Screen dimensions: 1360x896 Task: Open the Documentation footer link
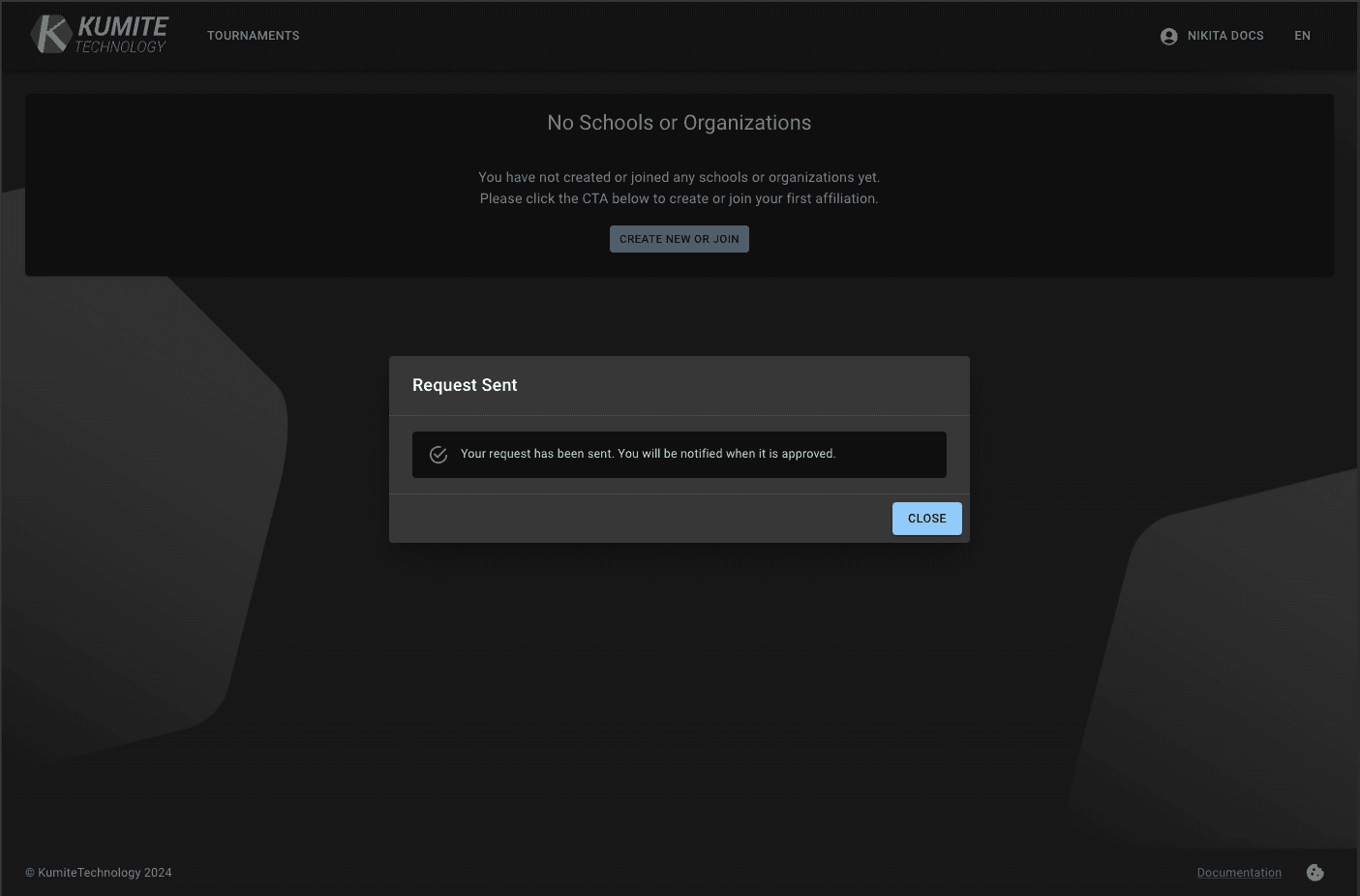[1238, 873]
